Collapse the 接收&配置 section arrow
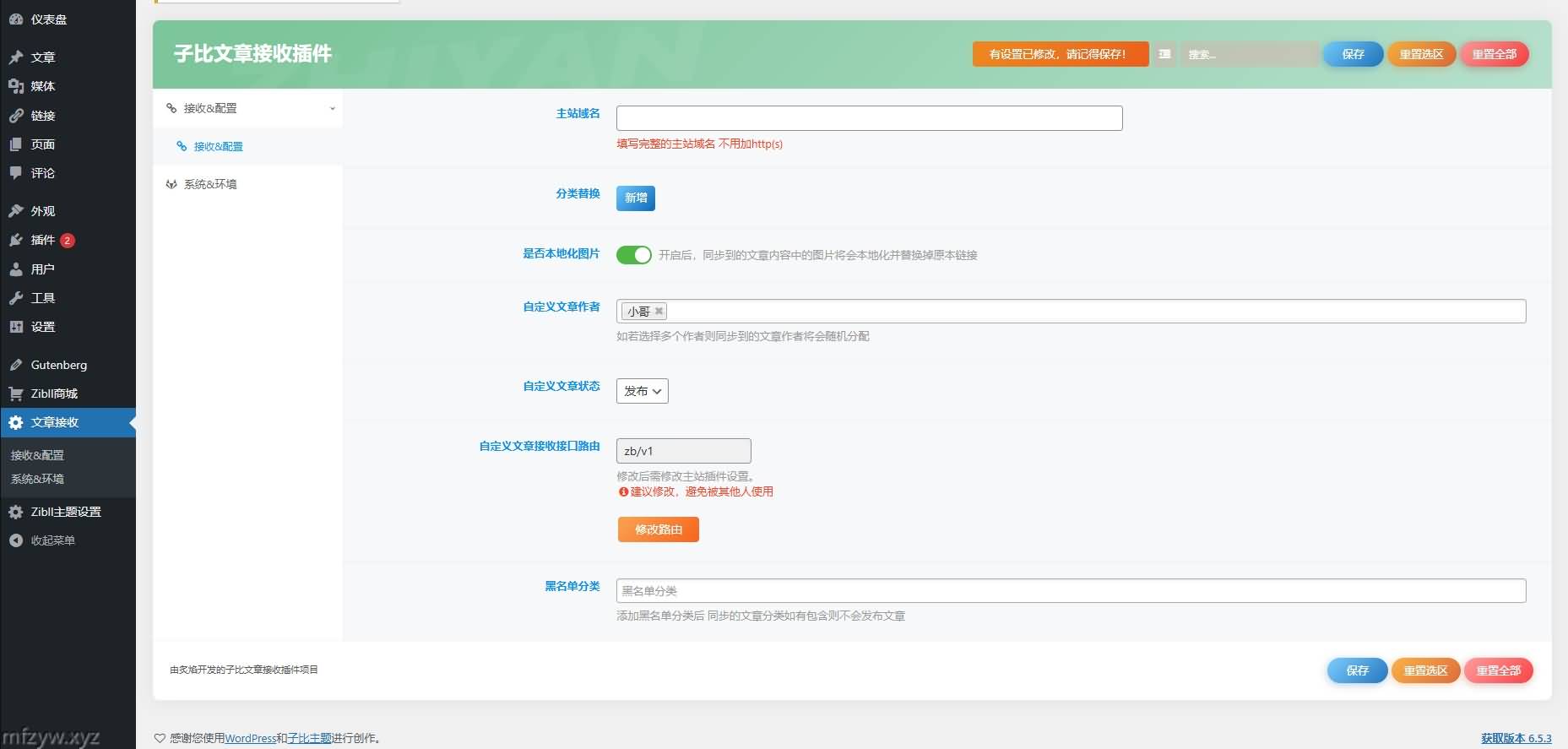1568x749 pixels. click(332, 109)
